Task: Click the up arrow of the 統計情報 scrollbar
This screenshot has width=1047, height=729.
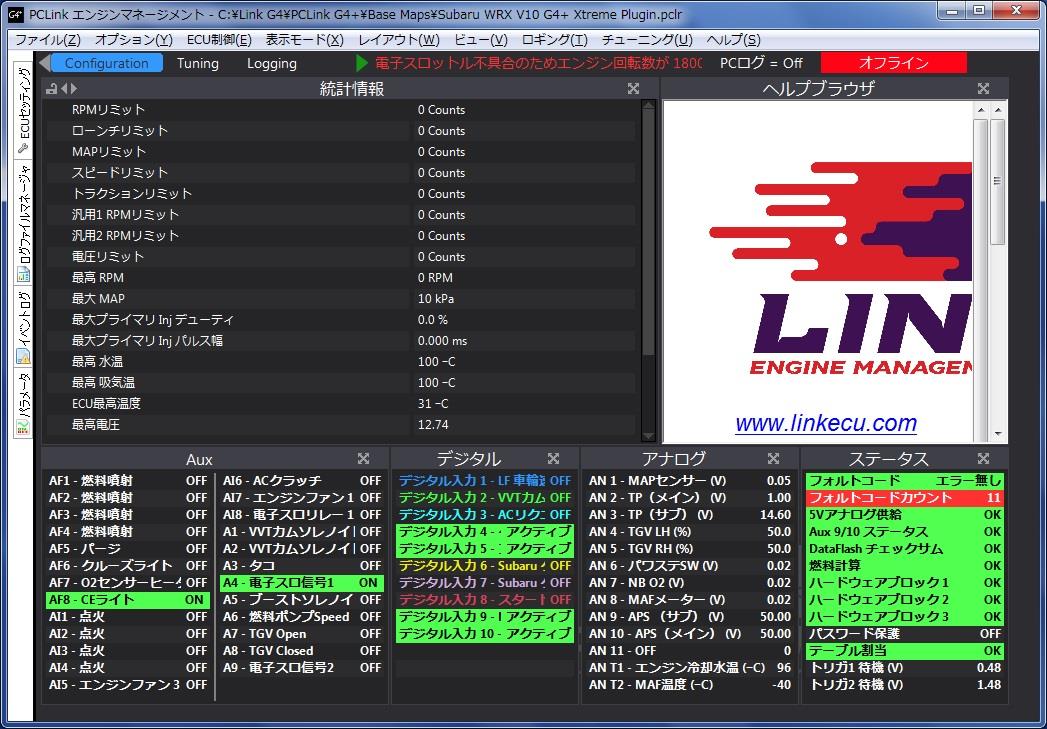Action: tap(648, 107)
